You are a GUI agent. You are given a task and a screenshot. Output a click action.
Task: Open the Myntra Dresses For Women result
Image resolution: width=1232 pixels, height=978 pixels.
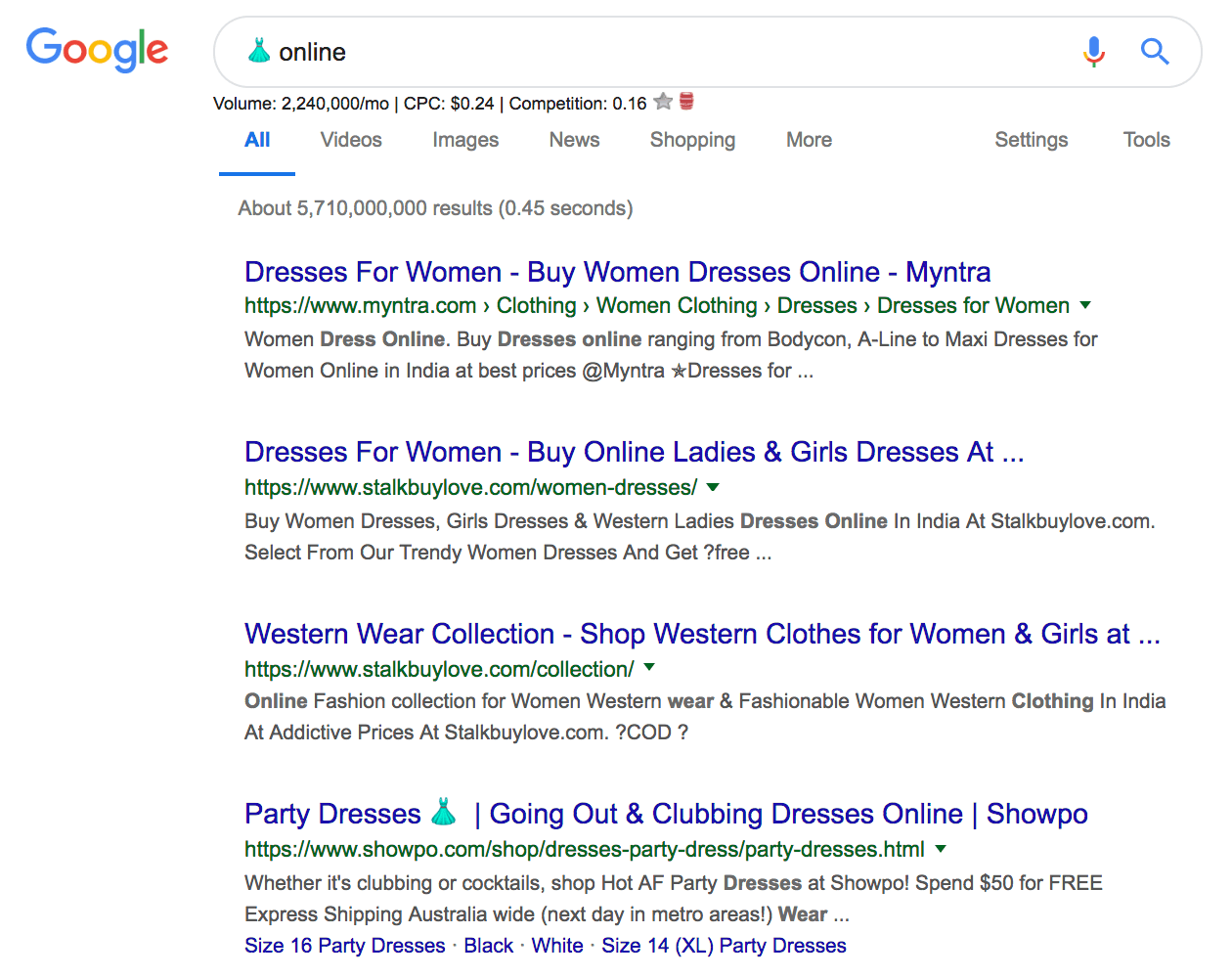coord(617,272)
